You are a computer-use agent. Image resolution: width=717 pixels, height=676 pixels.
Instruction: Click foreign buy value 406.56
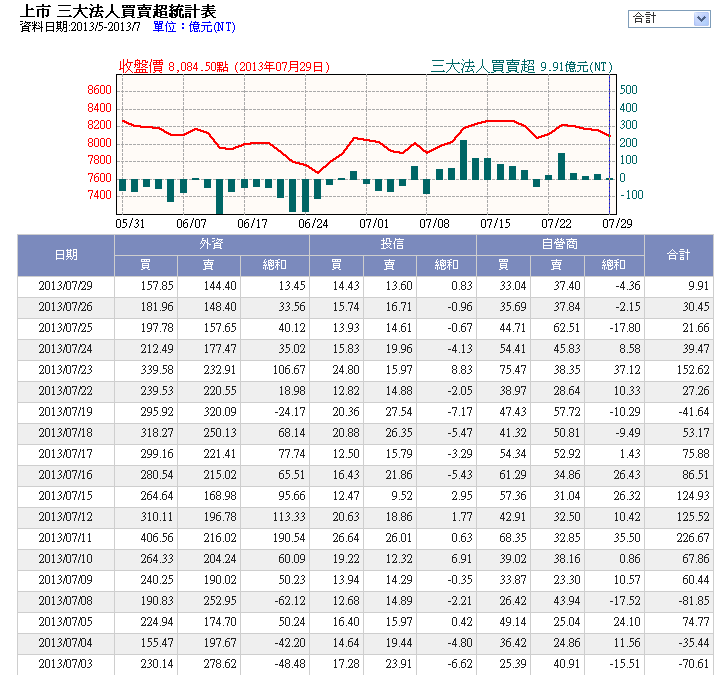(x=157, y=538)
